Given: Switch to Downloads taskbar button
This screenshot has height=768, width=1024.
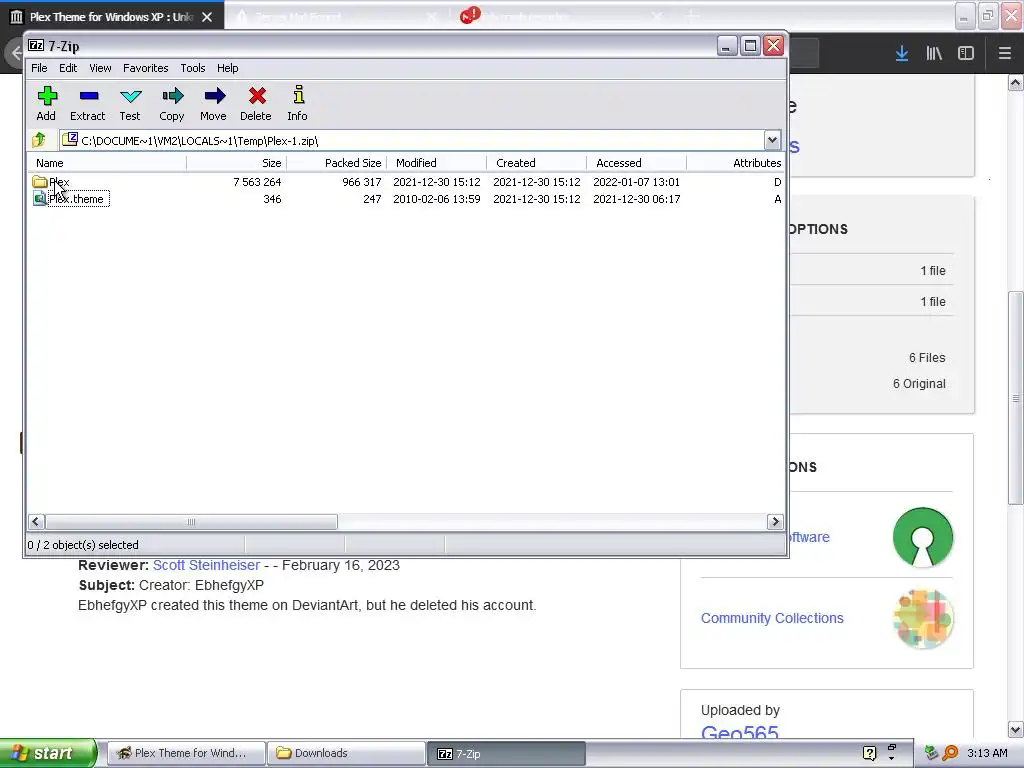Looking at the screenshot, I should tap(346, 754).
